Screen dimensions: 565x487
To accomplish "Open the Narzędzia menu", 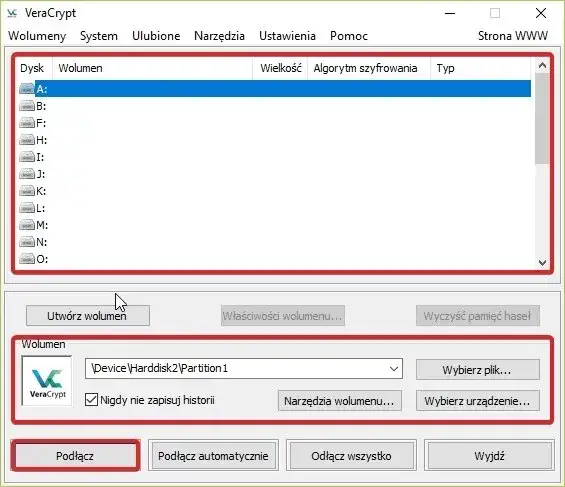I will [219, 36].
